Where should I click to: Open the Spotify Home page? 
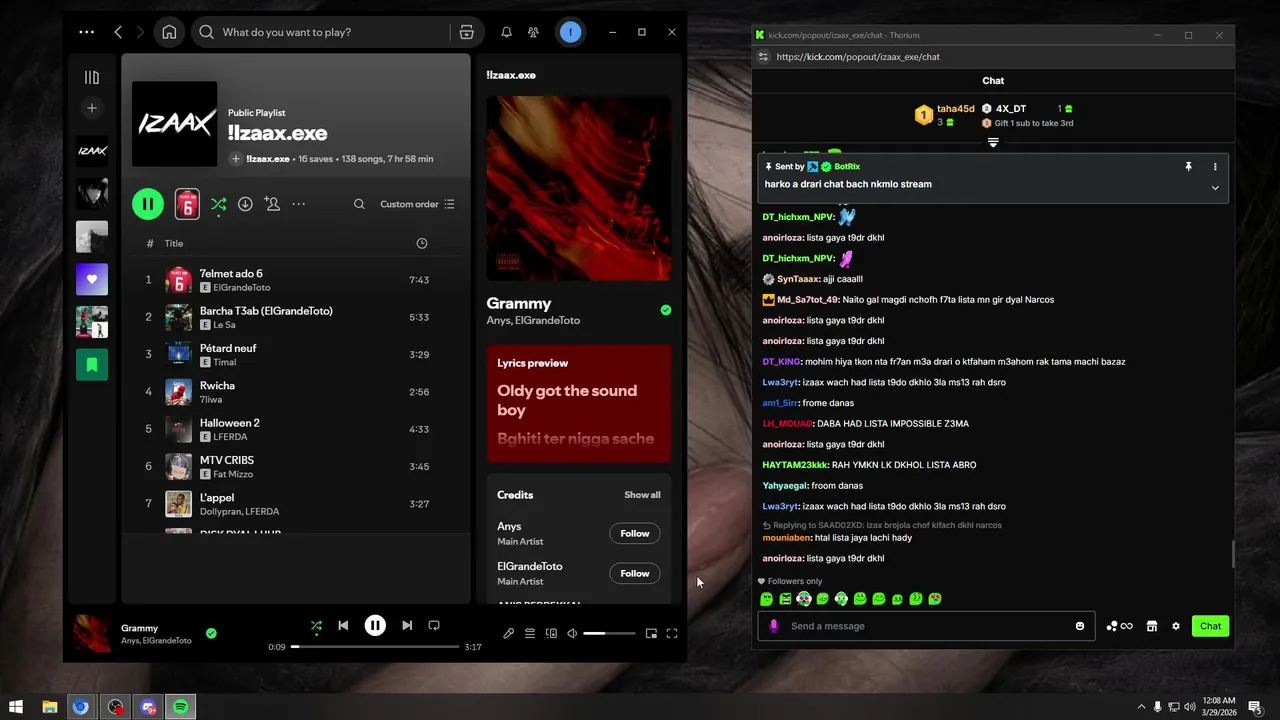pos(169,32)
